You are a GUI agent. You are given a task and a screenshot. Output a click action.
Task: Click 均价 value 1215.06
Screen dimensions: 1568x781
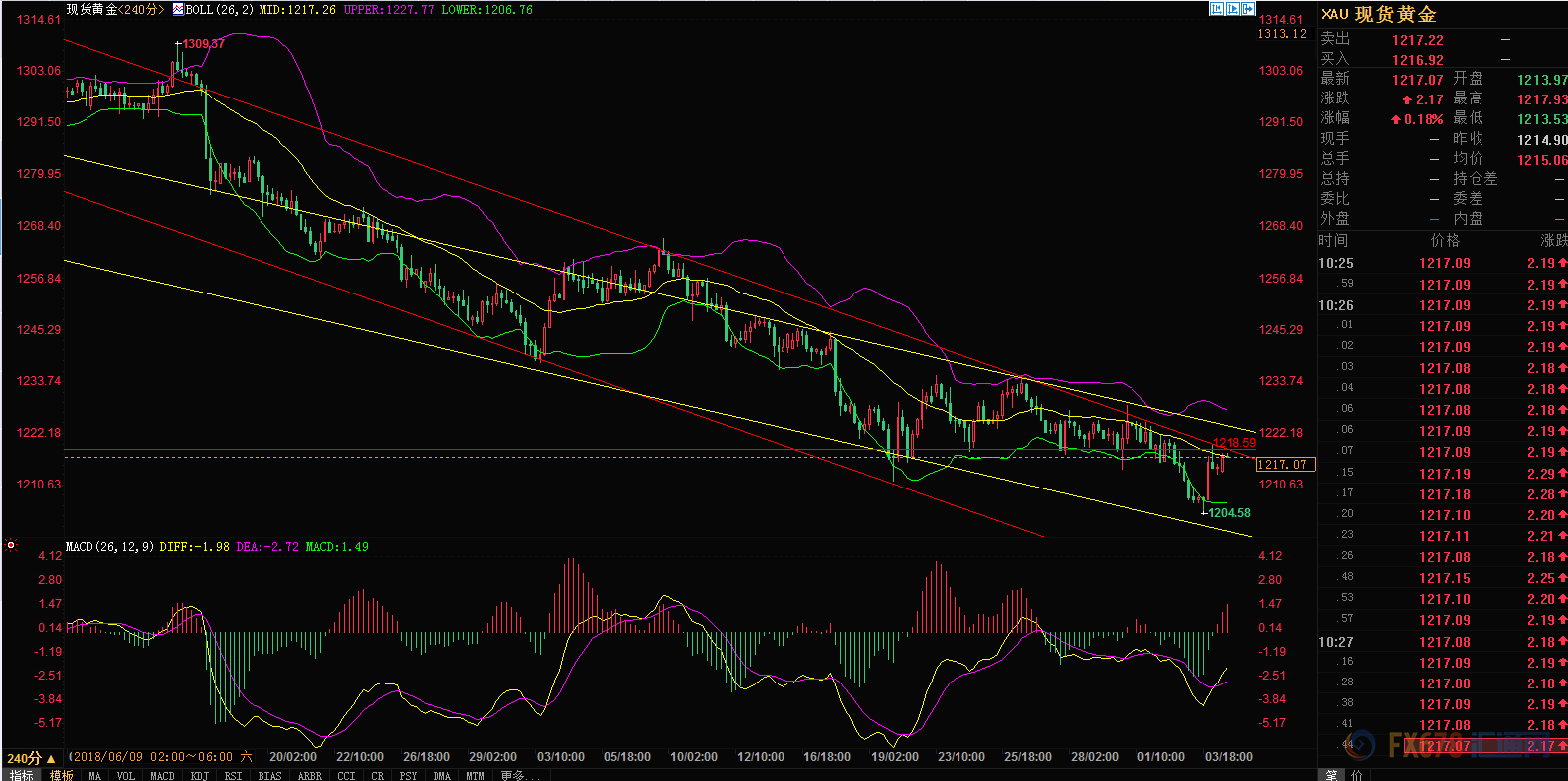tap(1542, 160)
